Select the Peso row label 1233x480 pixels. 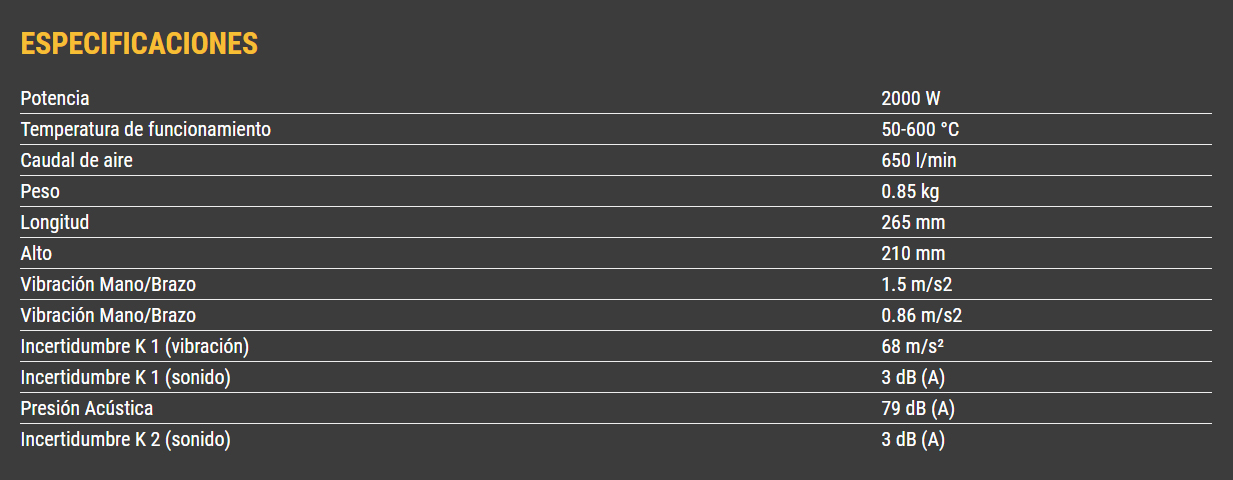click(x=40, y=192)
